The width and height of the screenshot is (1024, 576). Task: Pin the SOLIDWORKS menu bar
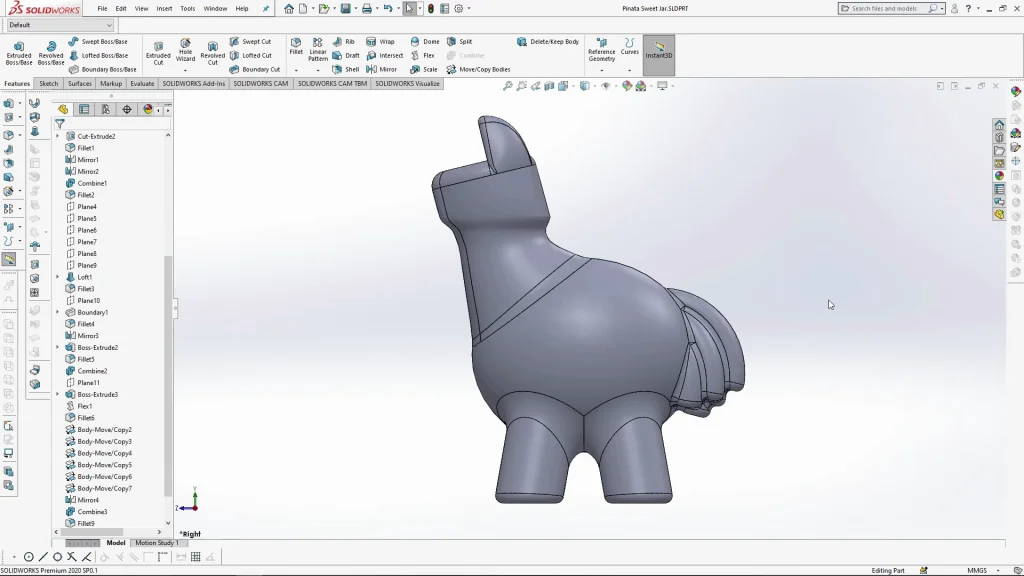tap(266, 8)
